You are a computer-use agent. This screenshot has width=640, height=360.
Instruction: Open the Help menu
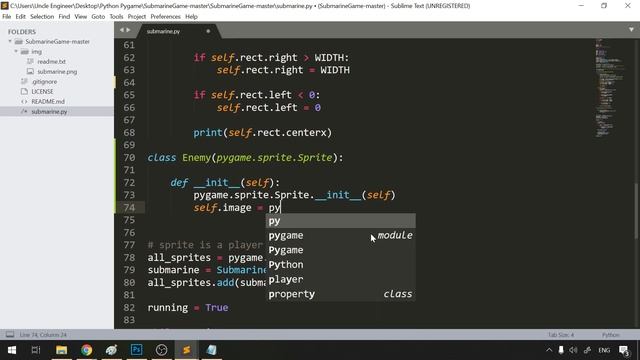191,17
